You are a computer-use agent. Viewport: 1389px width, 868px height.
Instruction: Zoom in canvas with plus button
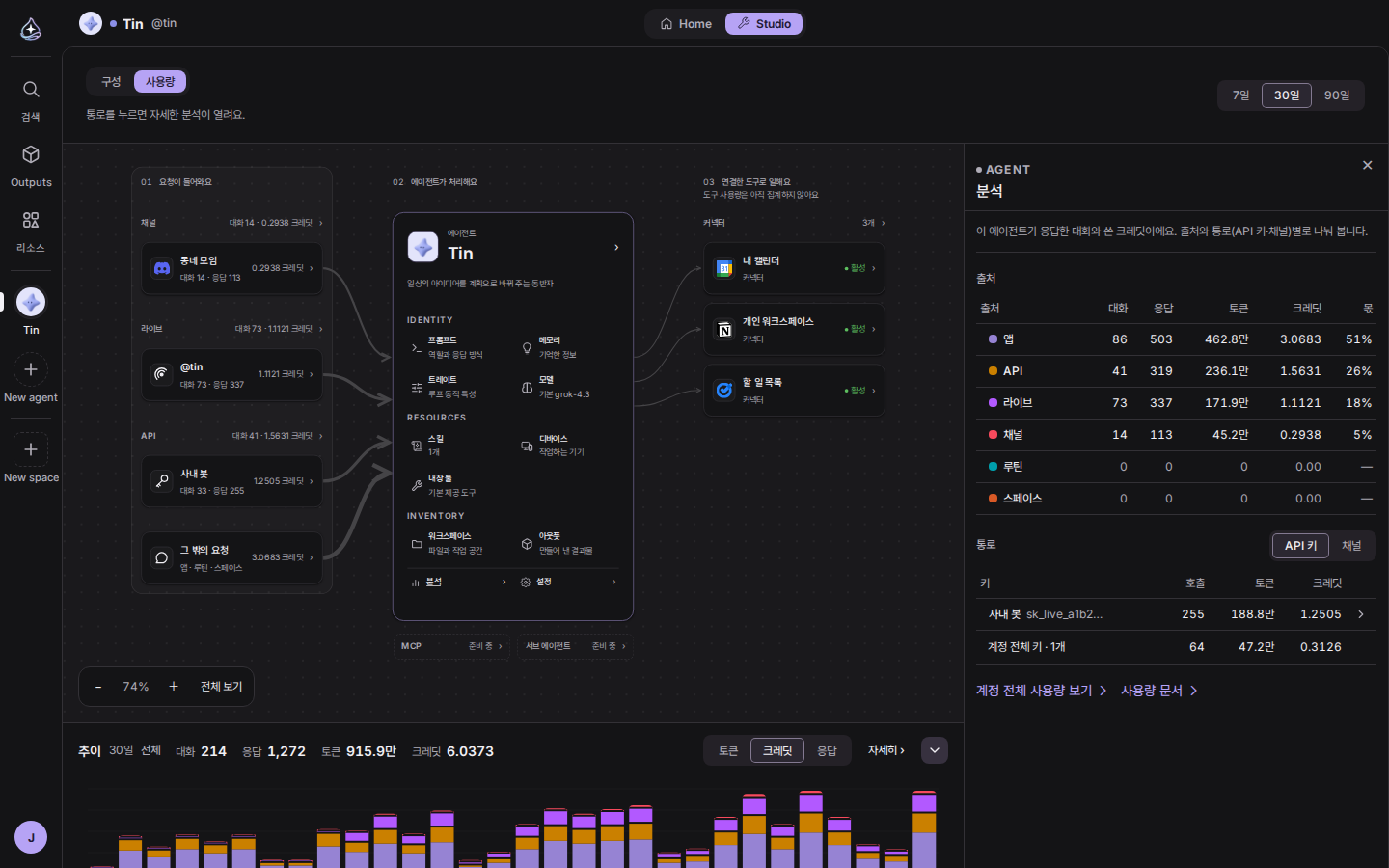tap(174, 687)
